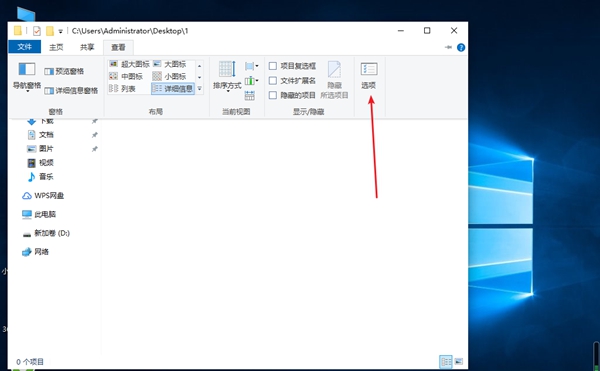The width and height of the screenshot is (600, 371).
Task: Click the new folder icon in title bar
Action: click(50, 31)
